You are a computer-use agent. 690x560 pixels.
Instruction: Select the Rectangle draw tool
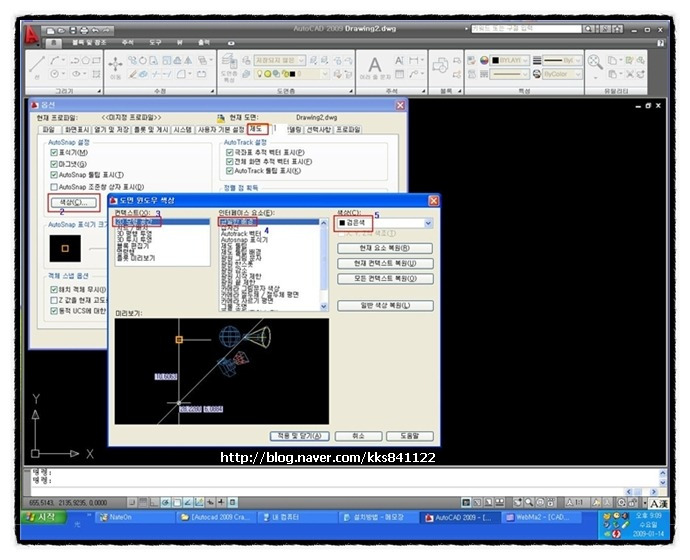click(x=97, y=60)
